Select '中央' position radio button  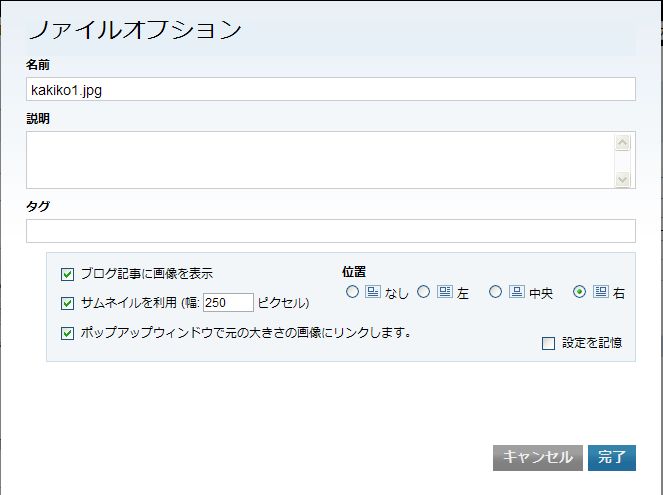pyautogui.click(x=495, y=292)
